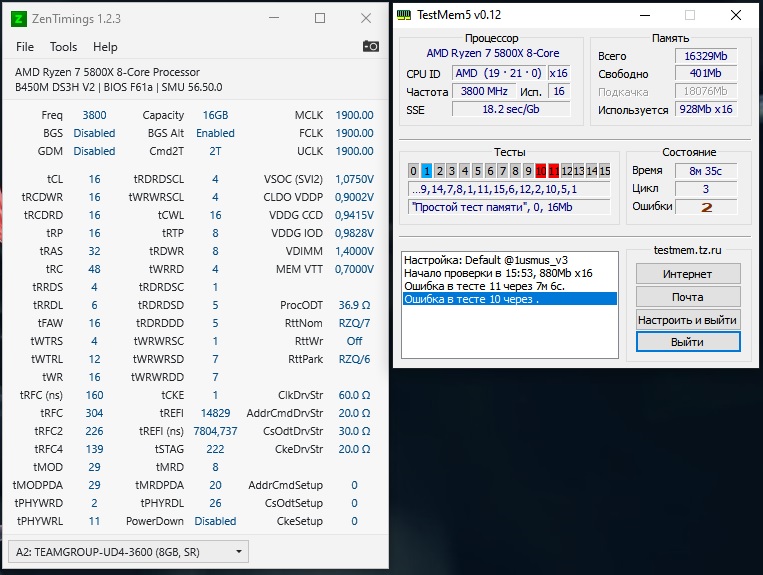The image size is (763, 575).
Task: Click the Выйти button in TestMem5
Action: (x=688, y=341)
